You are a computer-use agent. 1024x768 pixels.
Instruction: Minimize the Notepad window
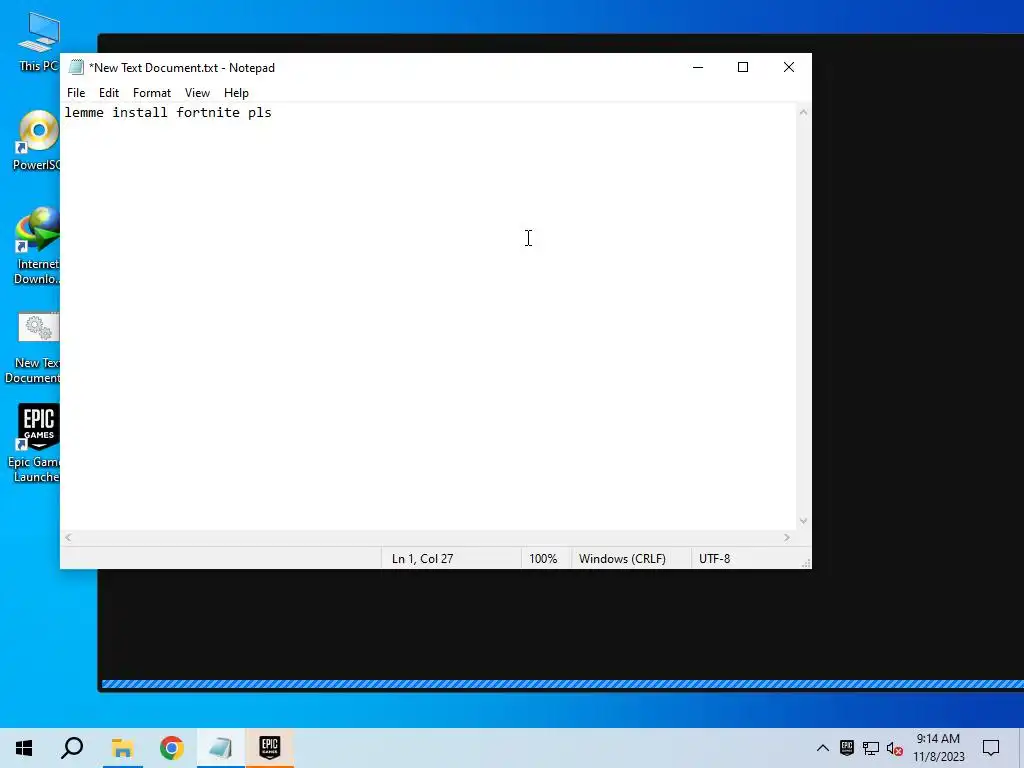click(x=697, y=67)
